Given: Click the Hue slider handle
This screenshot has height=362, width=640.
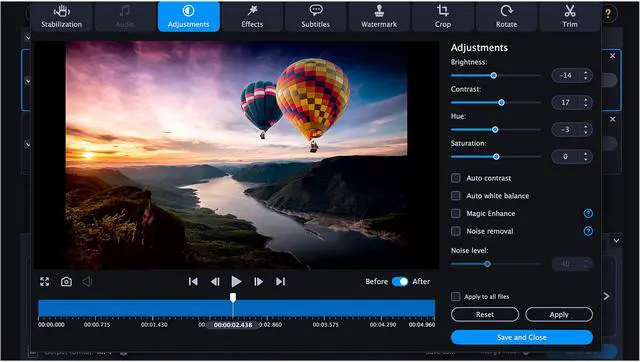Looking at the screenshot, I should [x=495, y=130].
